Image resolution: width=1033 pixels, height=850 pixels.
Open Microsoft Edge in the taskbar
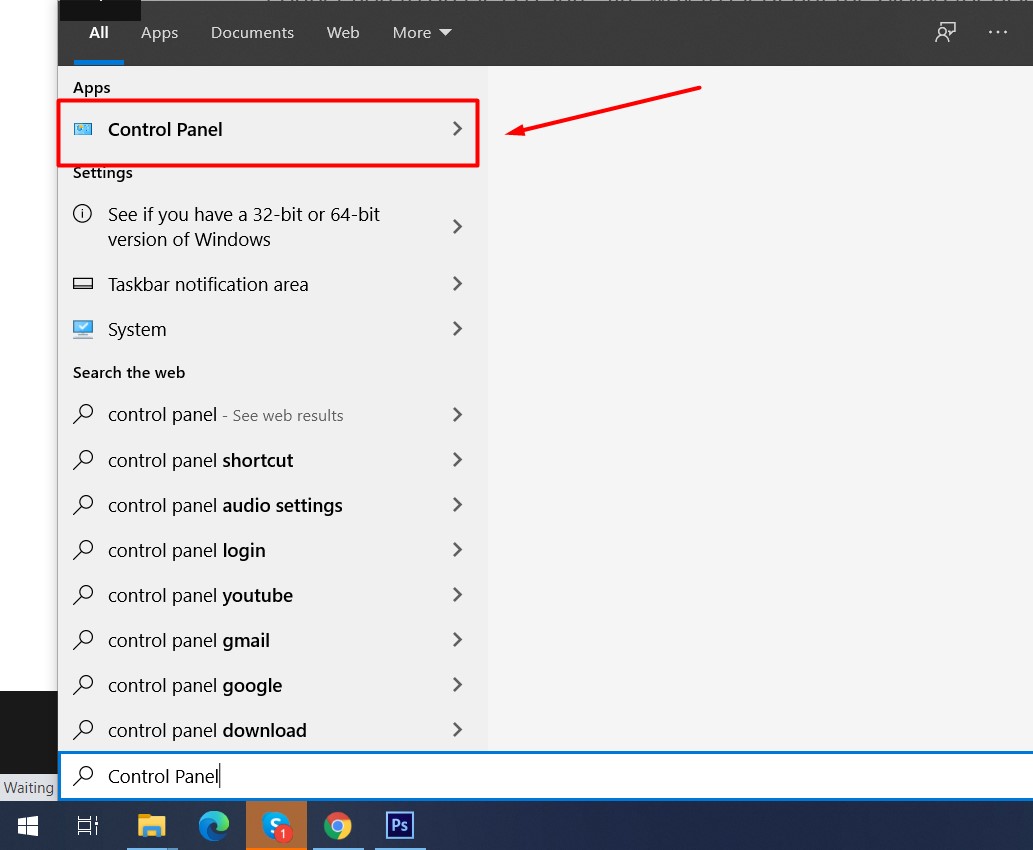pyautogui.click(x=214, y=826)
